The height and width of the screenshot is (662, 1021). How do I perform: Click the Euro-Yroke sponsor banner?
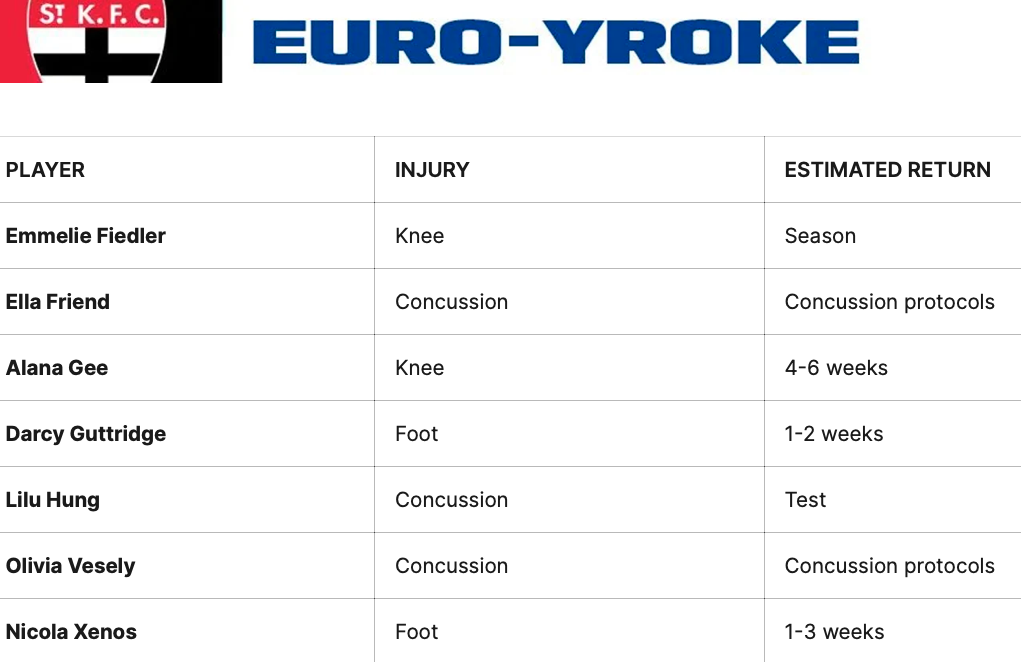pyautogui.click(x=556, y=43)
